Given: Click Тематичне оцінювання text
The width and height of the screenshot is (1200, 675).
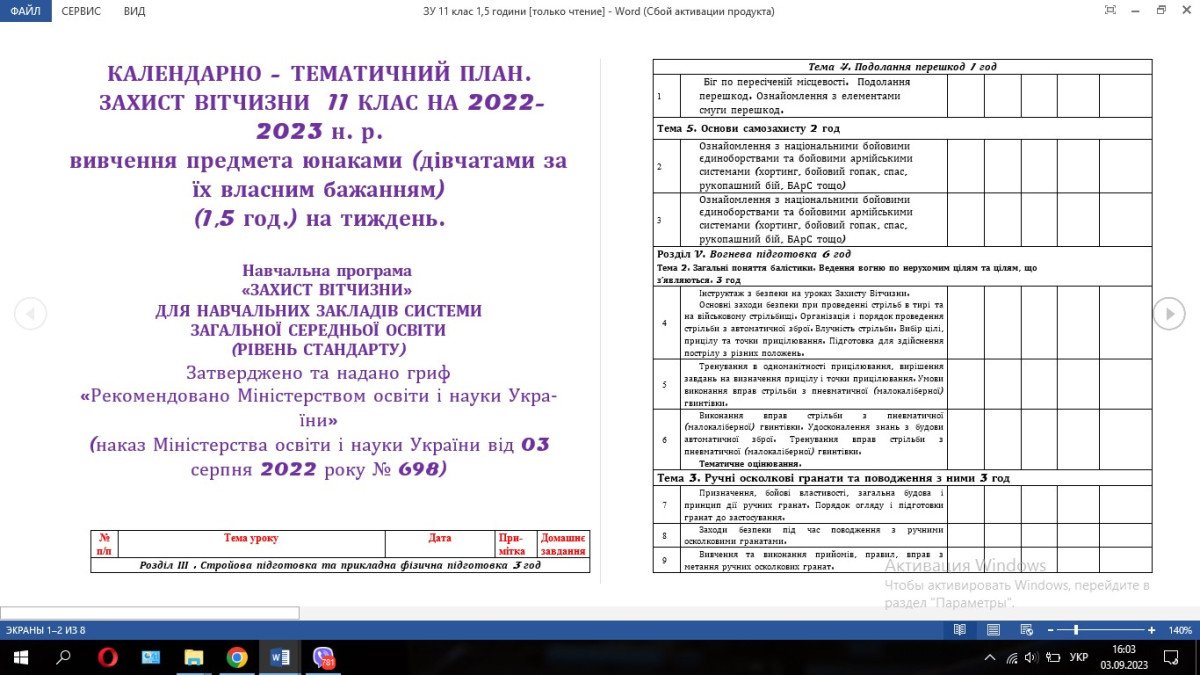Looking at the screenshot, I should 750,464.
